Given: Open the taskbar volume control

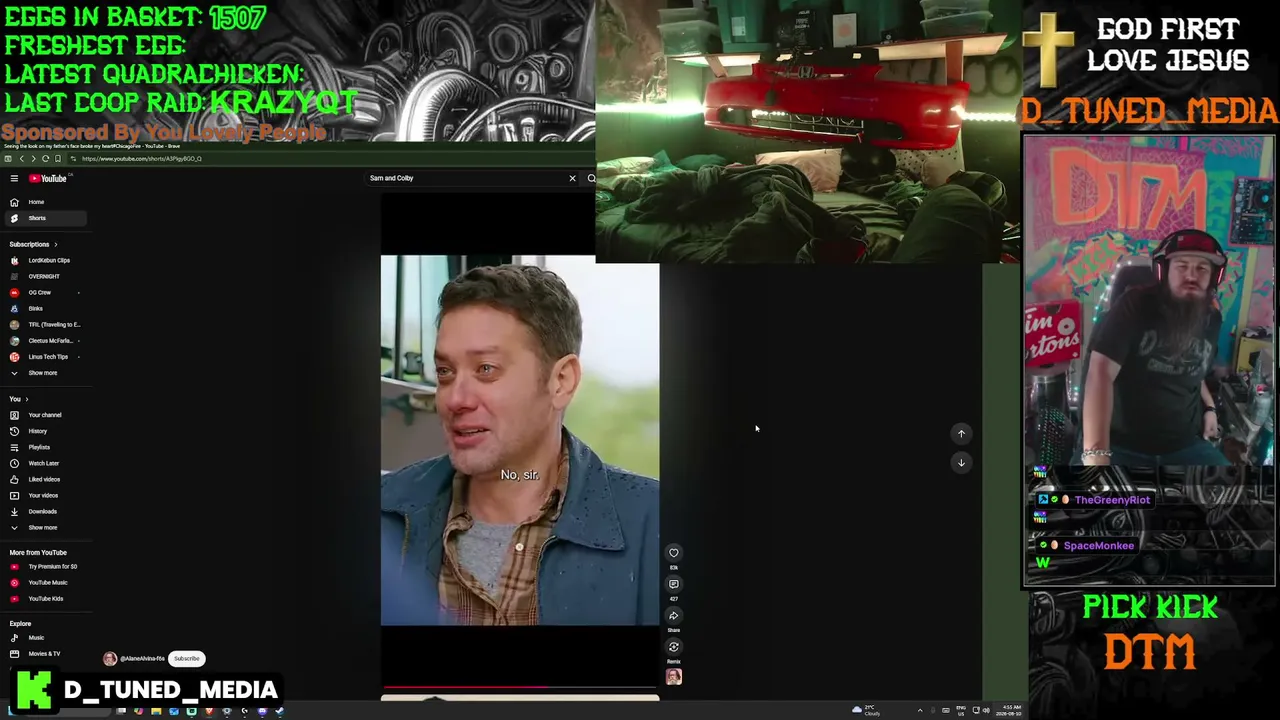Looking at the screenshot, I should 985,710.
